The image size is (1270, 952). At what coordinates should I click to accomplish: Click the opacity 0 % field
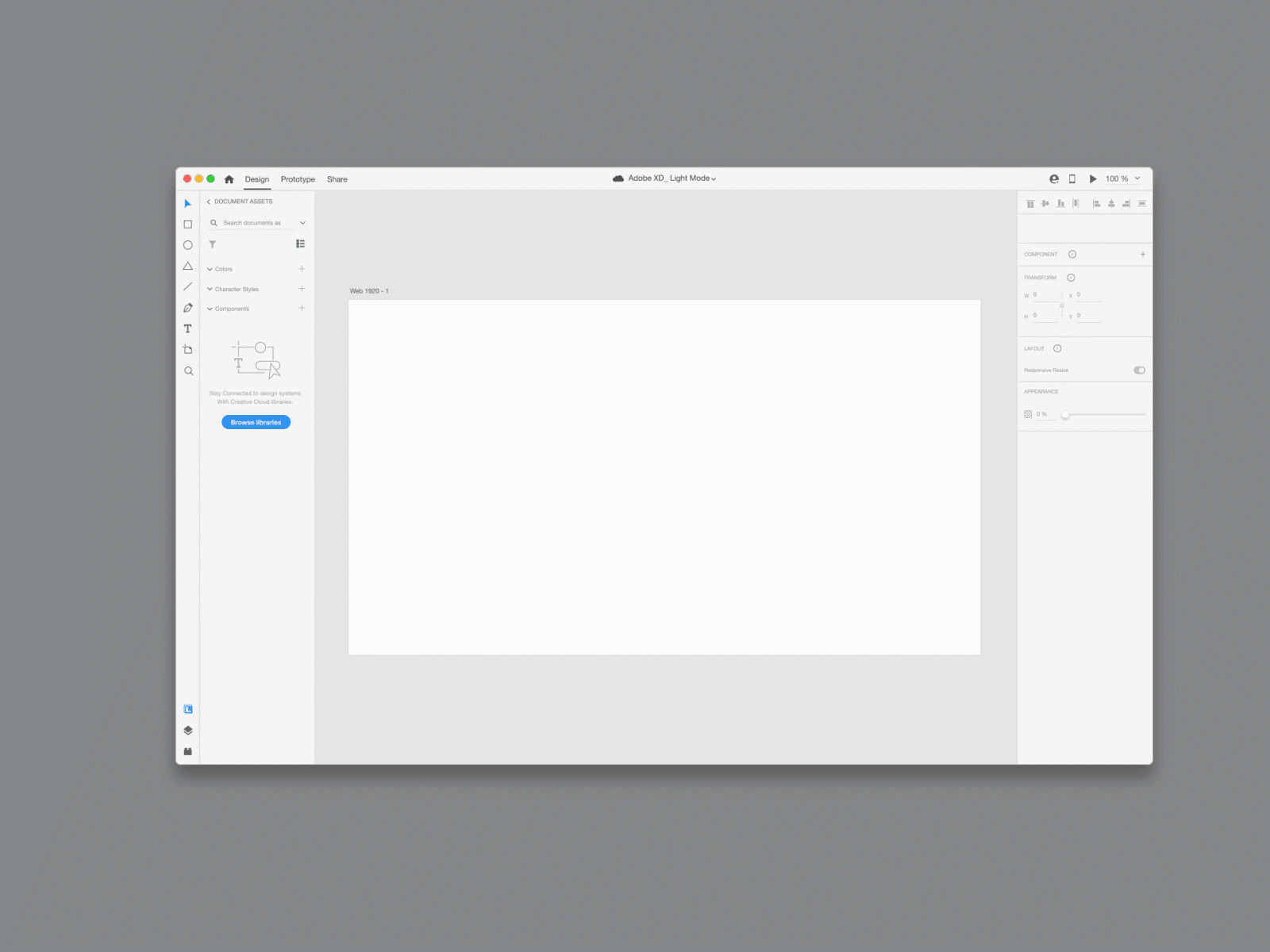pyautogui.click(x=1045, y=415)
